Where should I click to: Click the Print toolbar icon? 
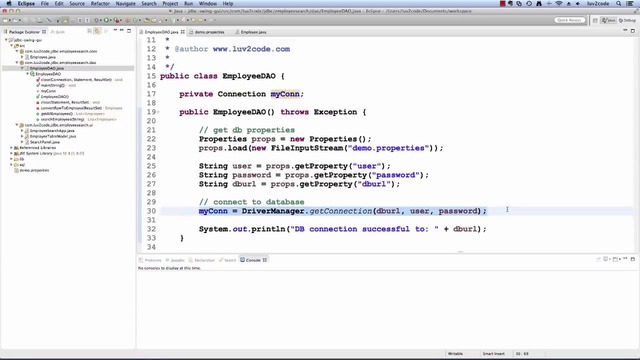40,20
